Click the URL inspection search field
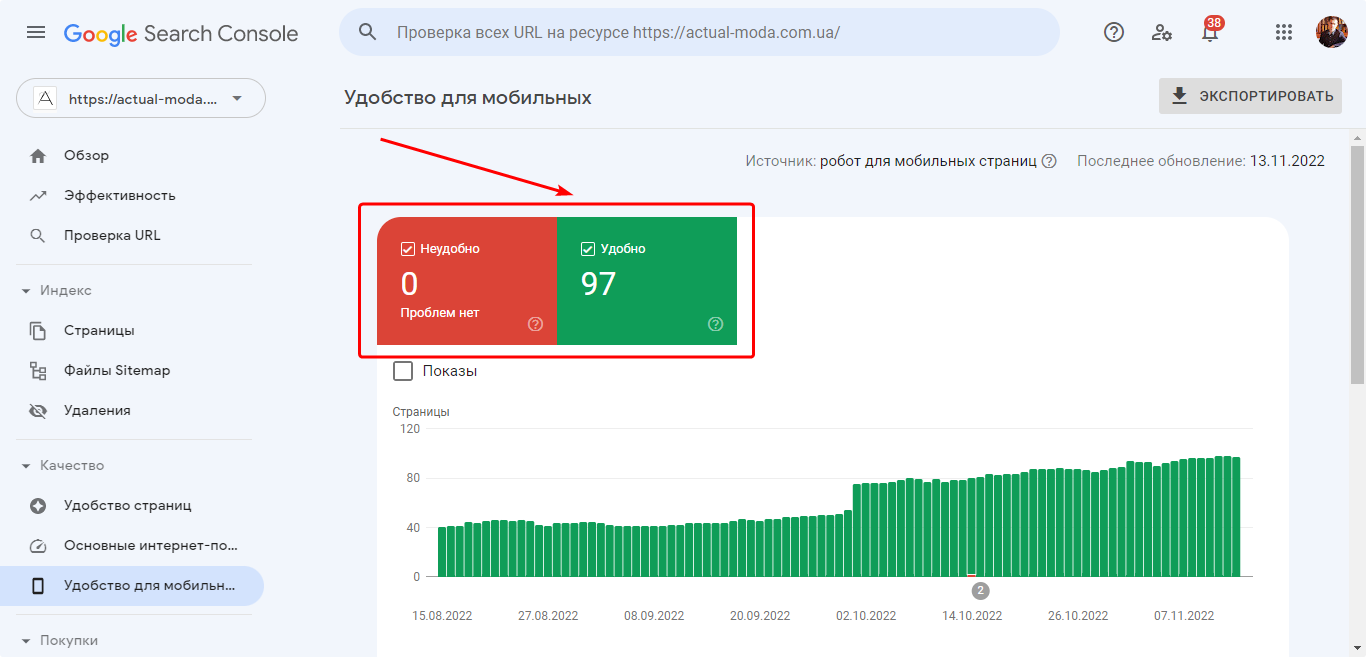 (699, 32)
